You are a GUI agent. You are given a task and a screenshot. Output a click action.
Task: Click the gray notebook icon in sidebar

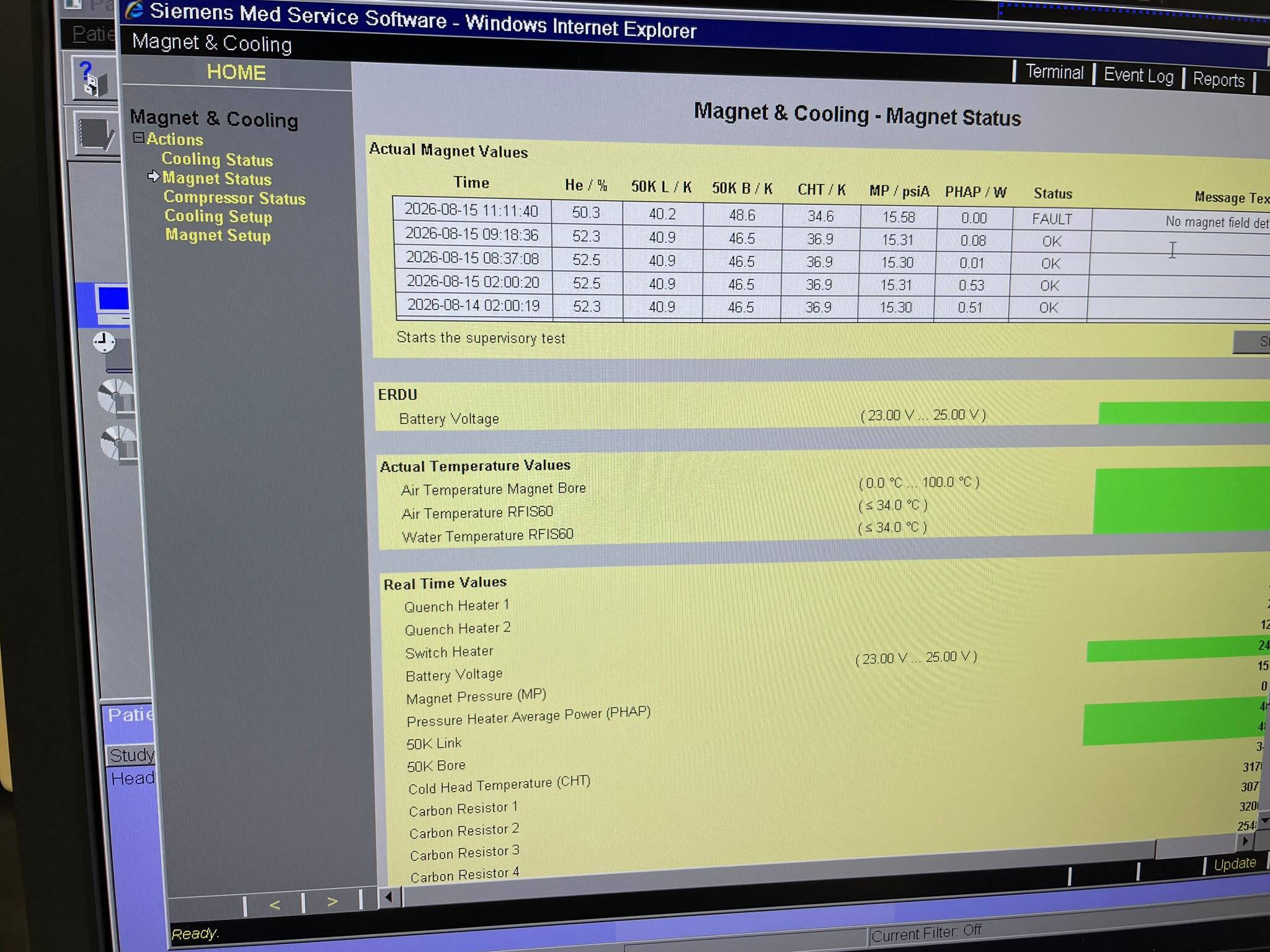click(95, 133)
